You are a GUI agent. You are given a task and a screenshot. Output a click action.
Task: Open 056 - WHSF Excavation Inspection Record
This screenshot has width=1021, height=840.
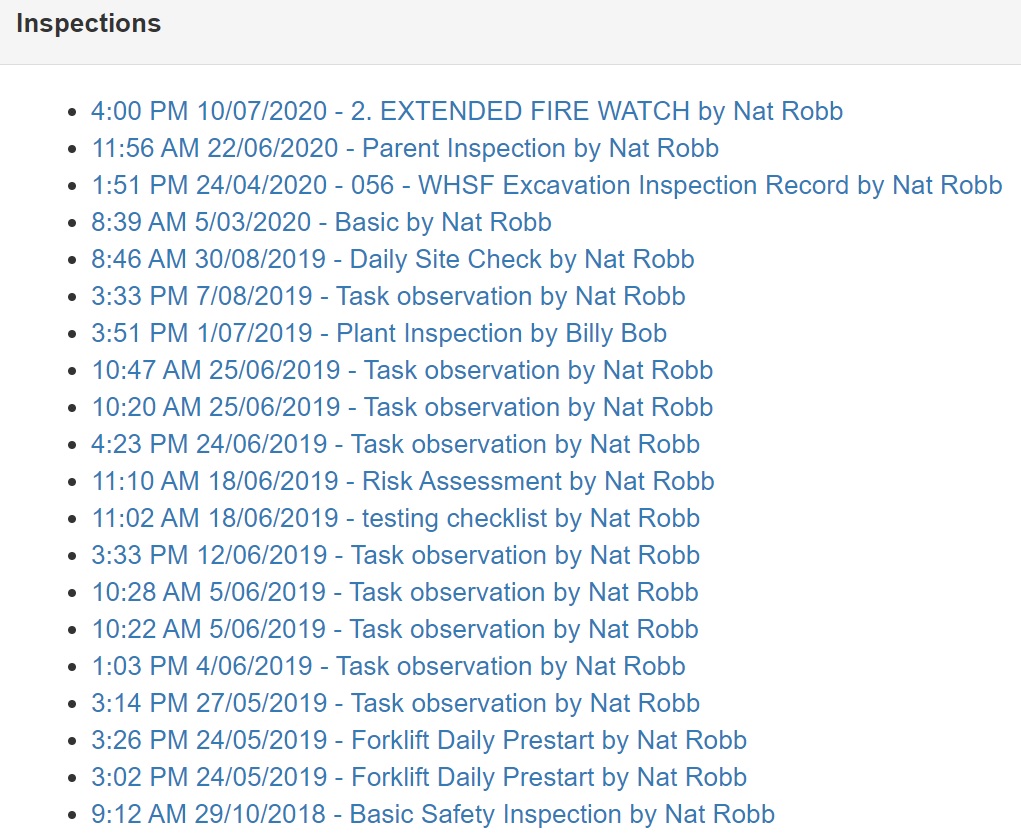pyautogui.click(x=546, y=185)
